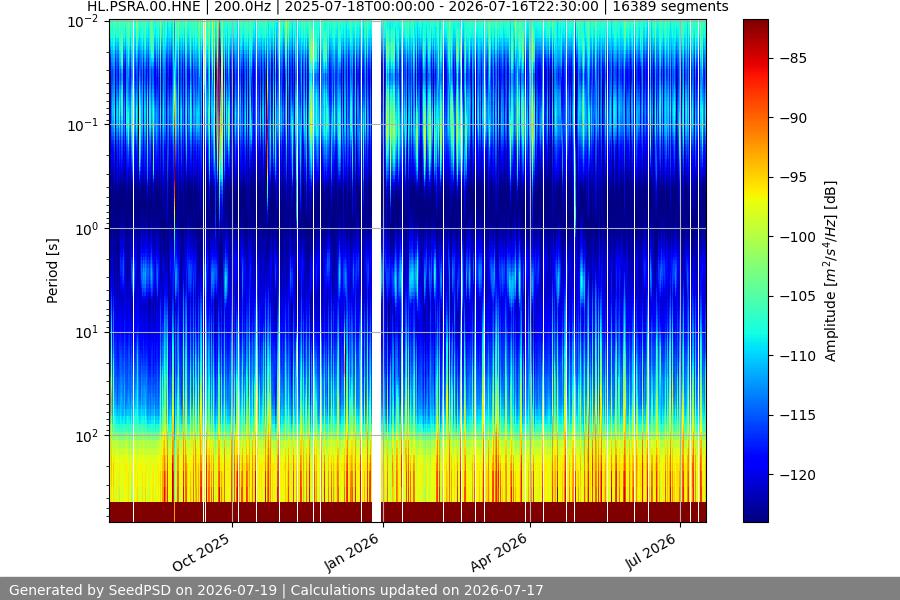Click the 10² y-axis tick label
The image size is (900, 600).
coord(86,436)
